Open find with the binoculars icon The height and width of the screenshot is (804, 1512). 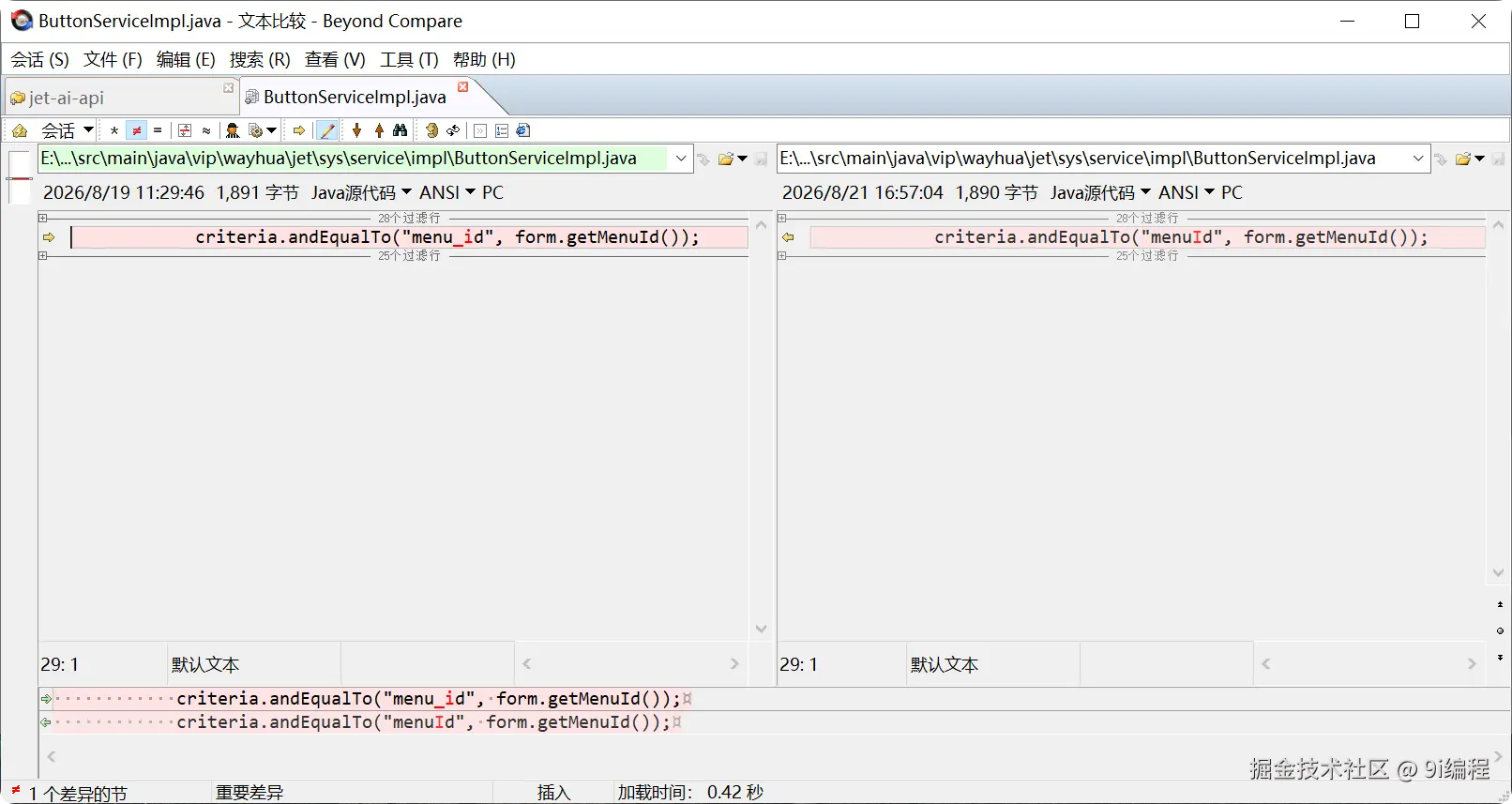tap(401, 130)
